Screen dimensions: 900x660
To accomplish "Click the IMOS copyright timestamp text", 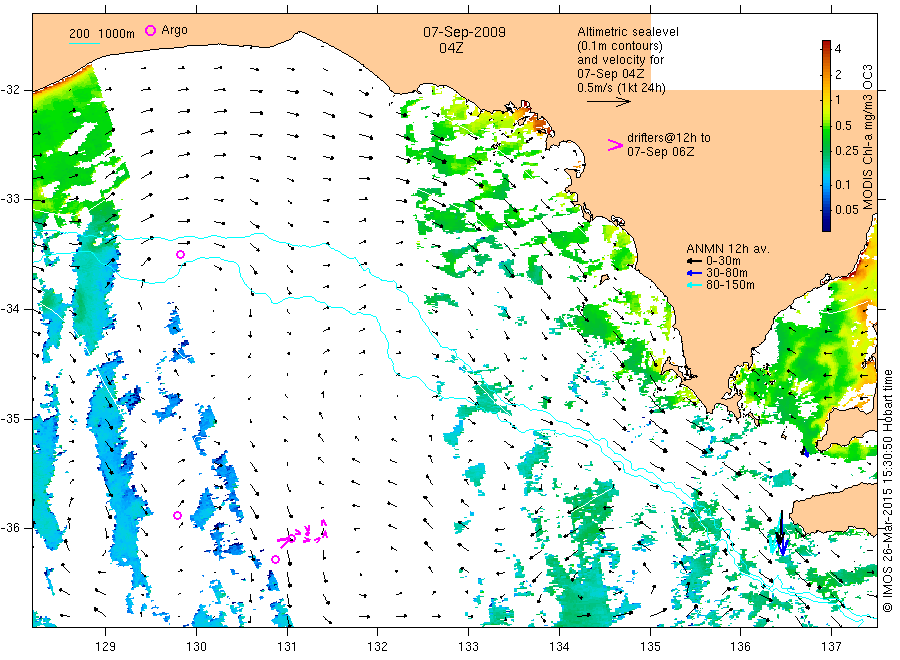I will 887,491.
